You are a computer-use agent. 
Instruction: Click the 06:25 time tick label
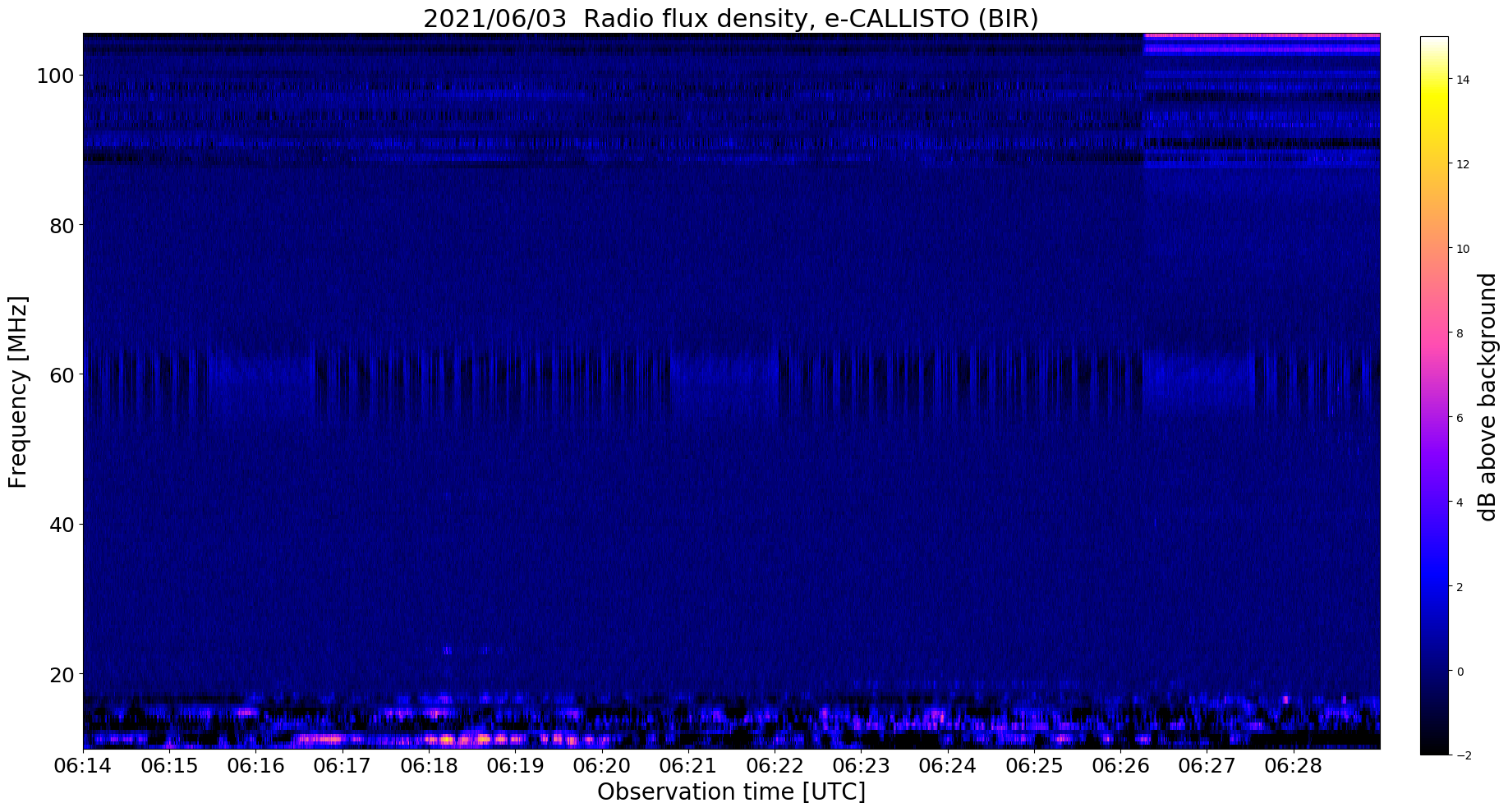[x=1034, y=766]
